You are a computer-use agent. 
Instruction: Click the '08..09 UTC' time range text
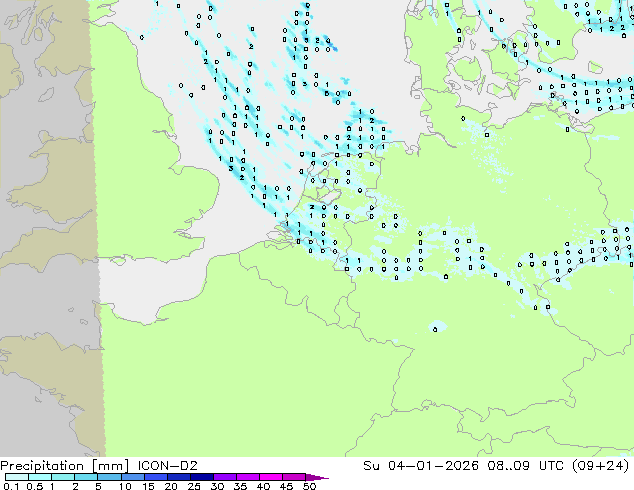(x=528, y=466)
